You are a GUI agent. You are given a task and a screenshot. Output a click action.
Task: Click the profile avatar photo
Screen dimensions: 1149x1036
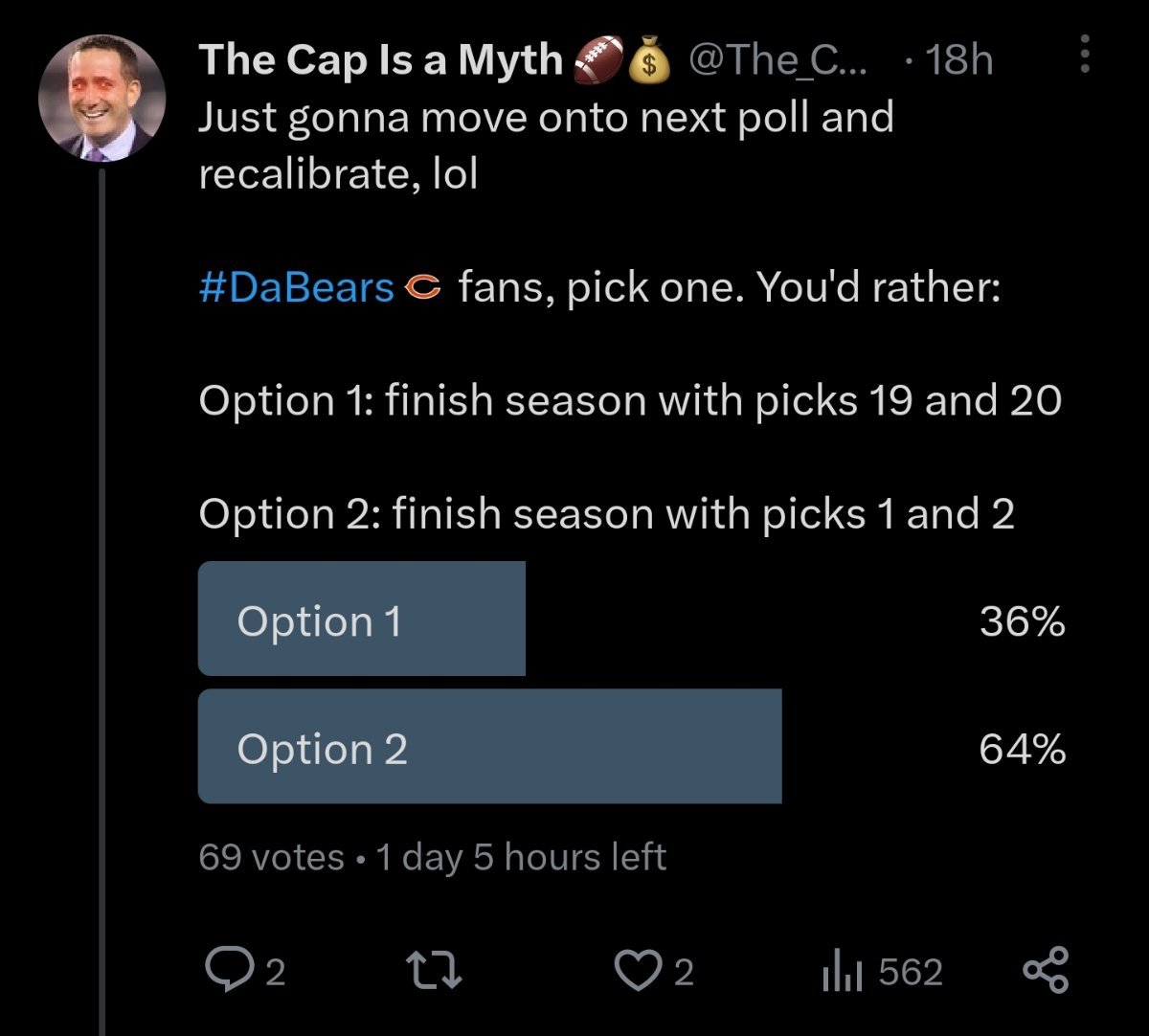102,101
